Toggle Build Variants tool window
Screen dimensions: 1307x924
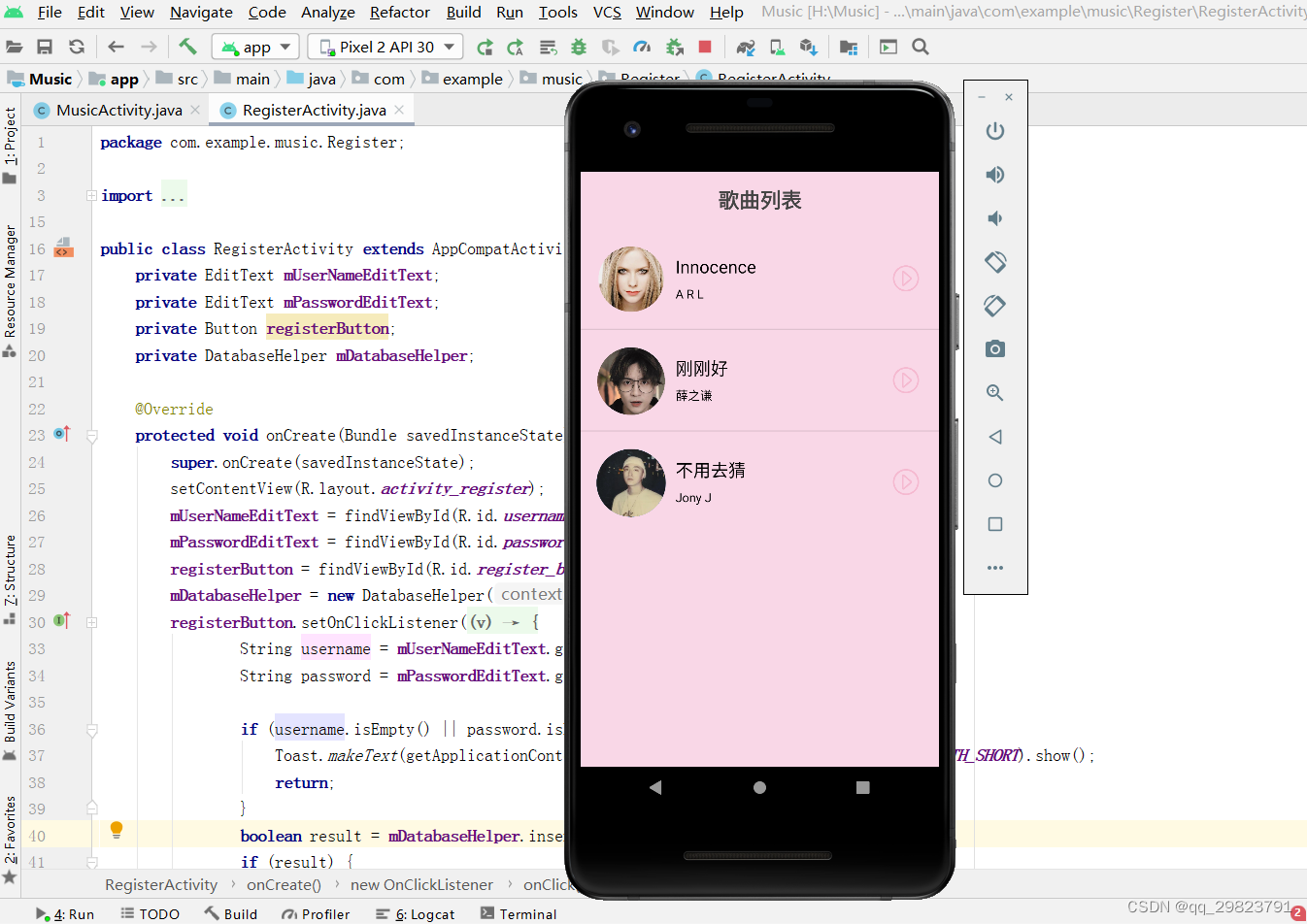tap(10, 710)
